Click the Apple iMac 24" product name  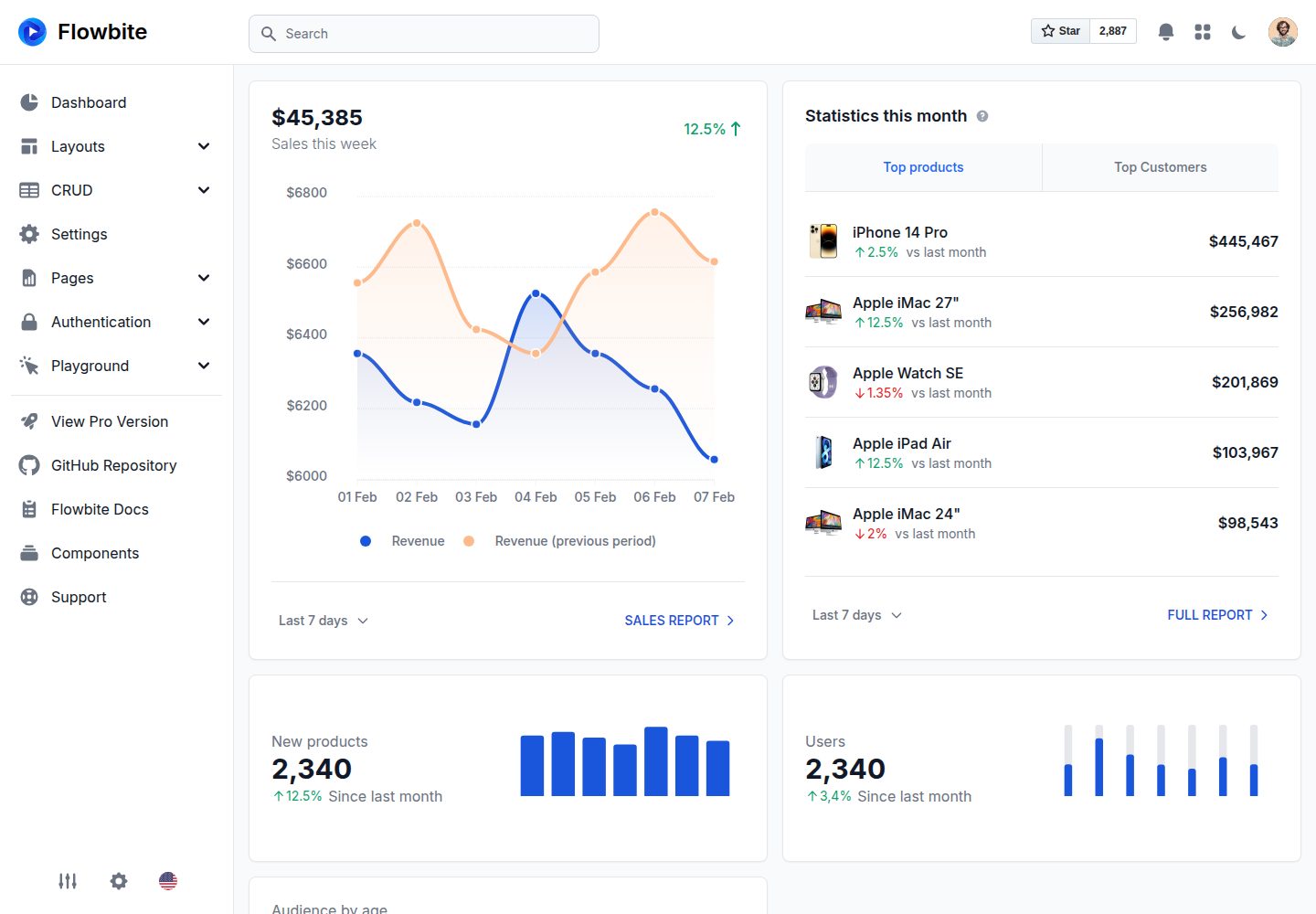pyautogui.click(x=907, y=514)
